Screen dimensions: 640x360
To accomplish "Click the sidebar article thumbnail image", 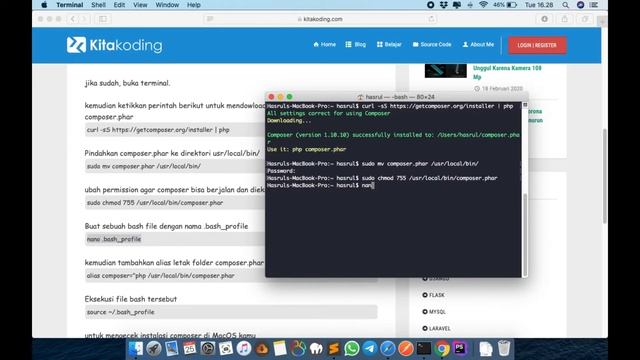I will coord(445,71).
